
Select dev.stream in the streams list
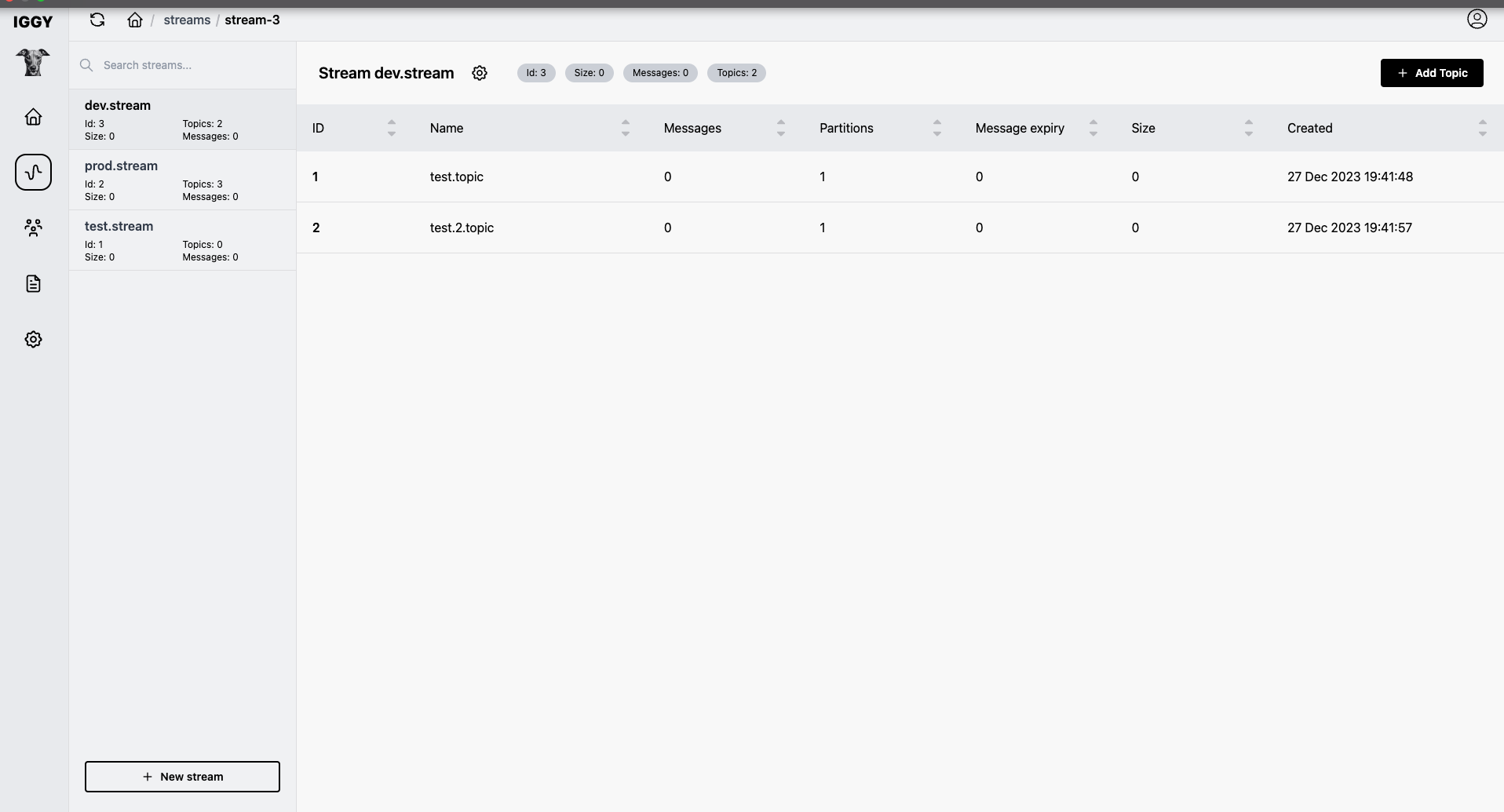tap(182, 119)
